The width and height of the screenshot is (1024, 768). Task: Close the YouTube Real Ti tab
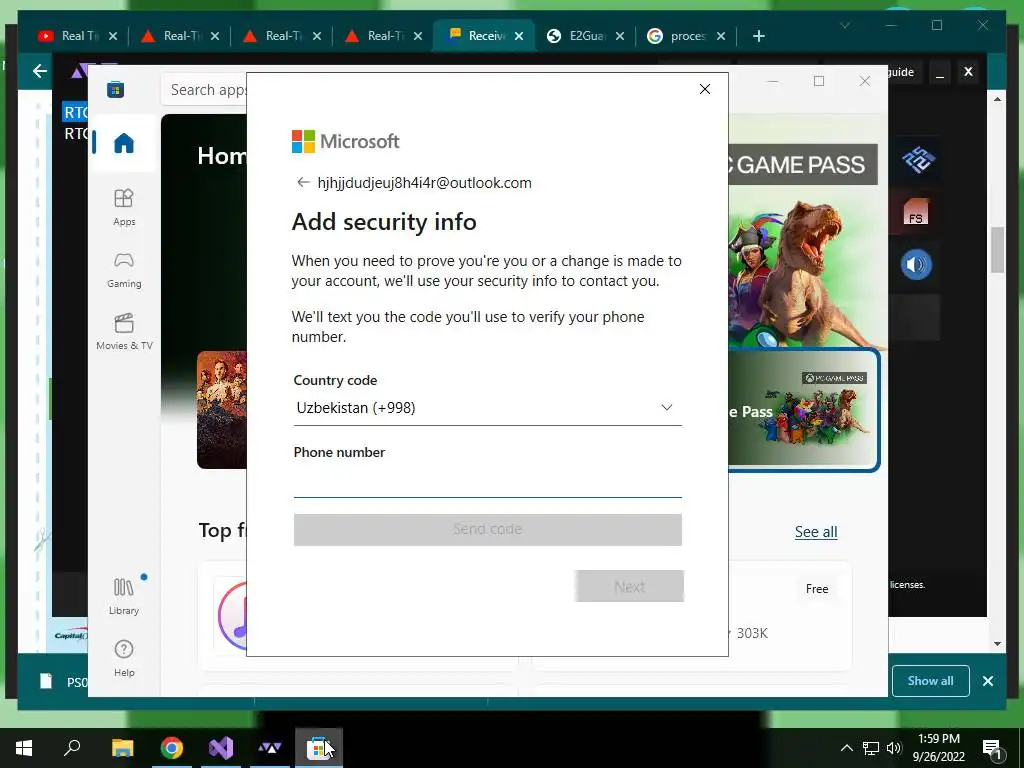tap(113, 36)
